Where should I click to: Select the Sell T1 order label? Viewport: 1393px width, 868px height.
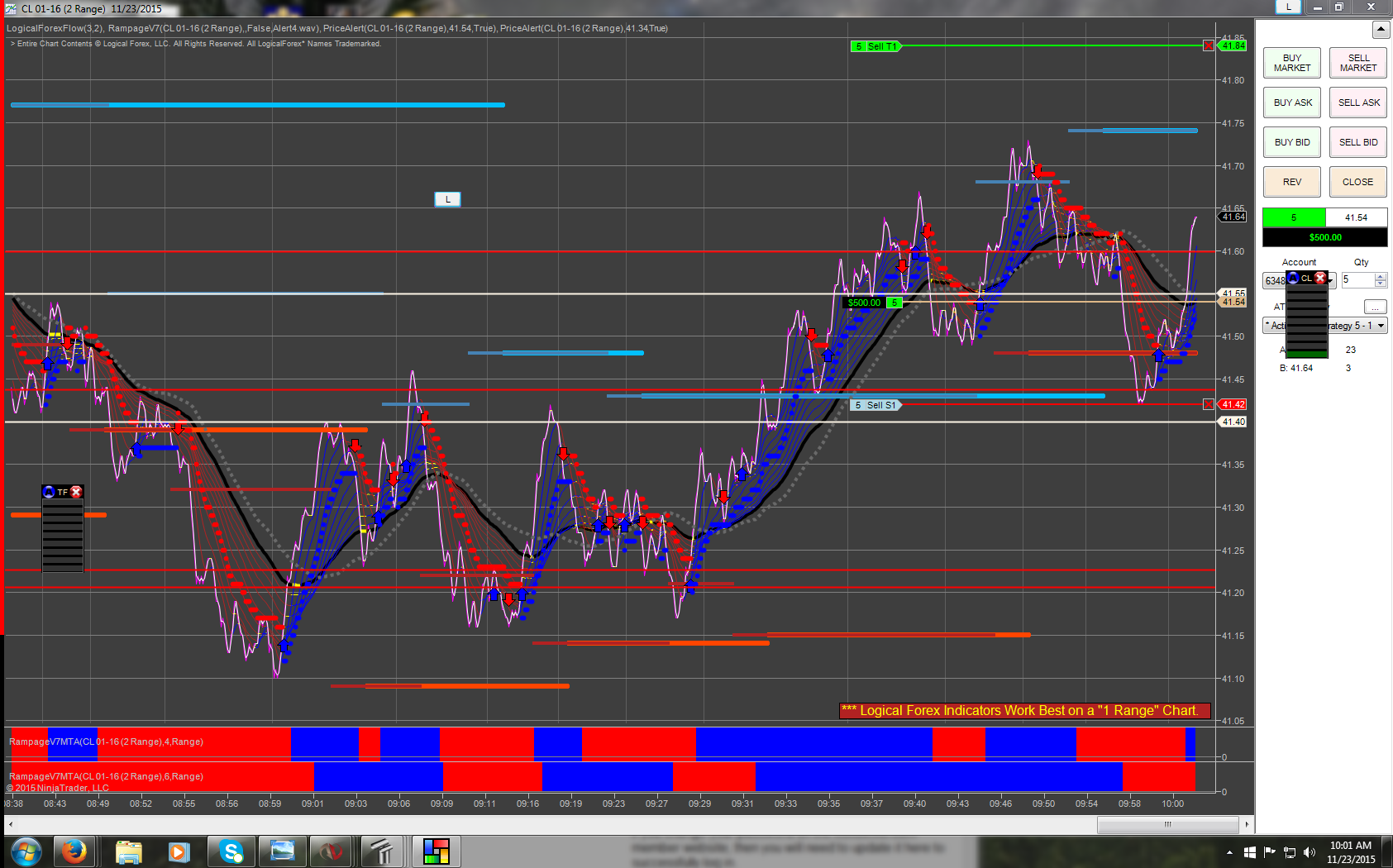[875, 46]
